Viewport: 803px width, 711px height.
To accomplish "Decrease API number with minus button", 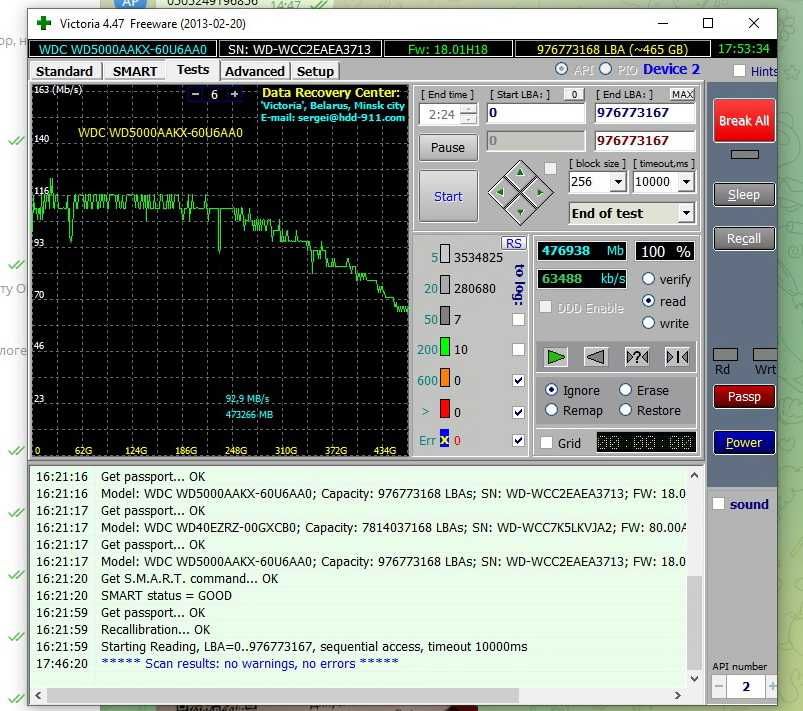I will tap(719, 686).
